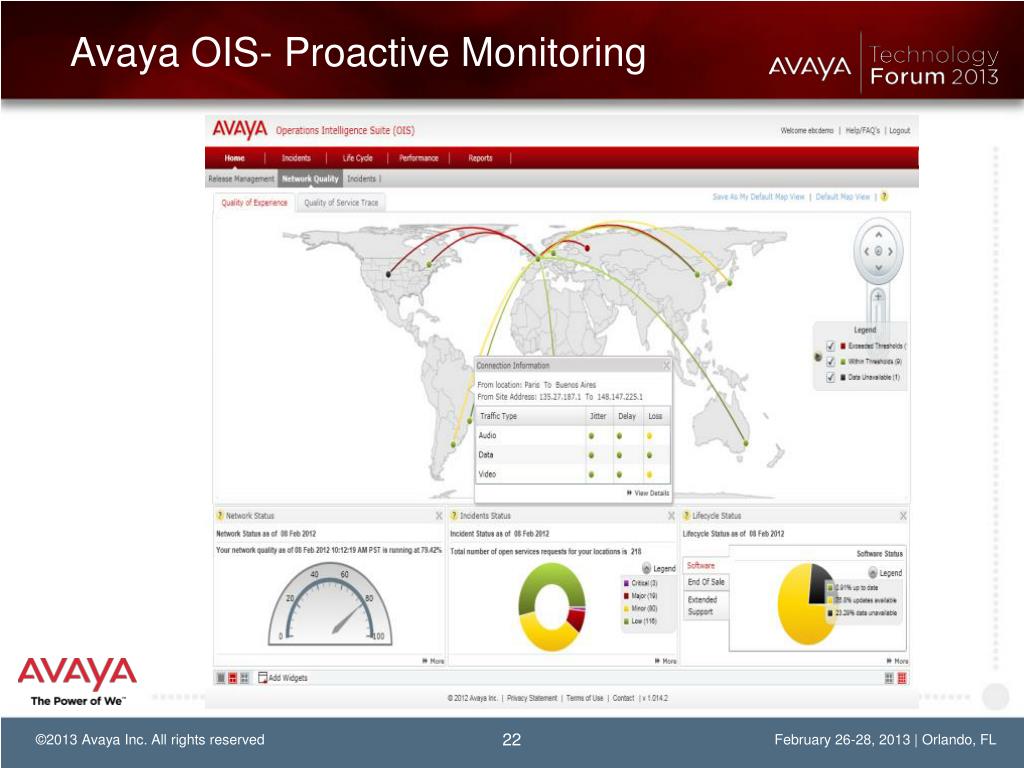Uncheck Within Thresholds in map legend
The image size is (1024, 768).
(x=831, y=362)
